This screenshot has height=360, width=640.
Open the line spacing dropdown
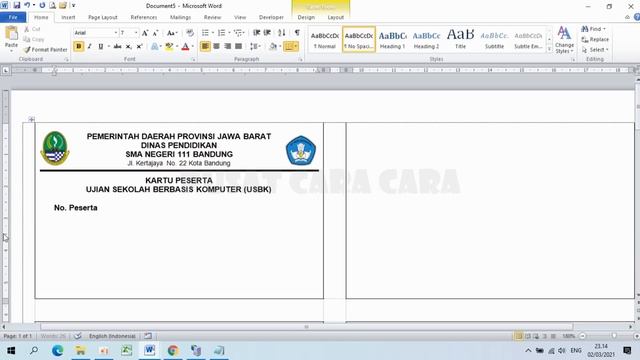coord(256,47)
